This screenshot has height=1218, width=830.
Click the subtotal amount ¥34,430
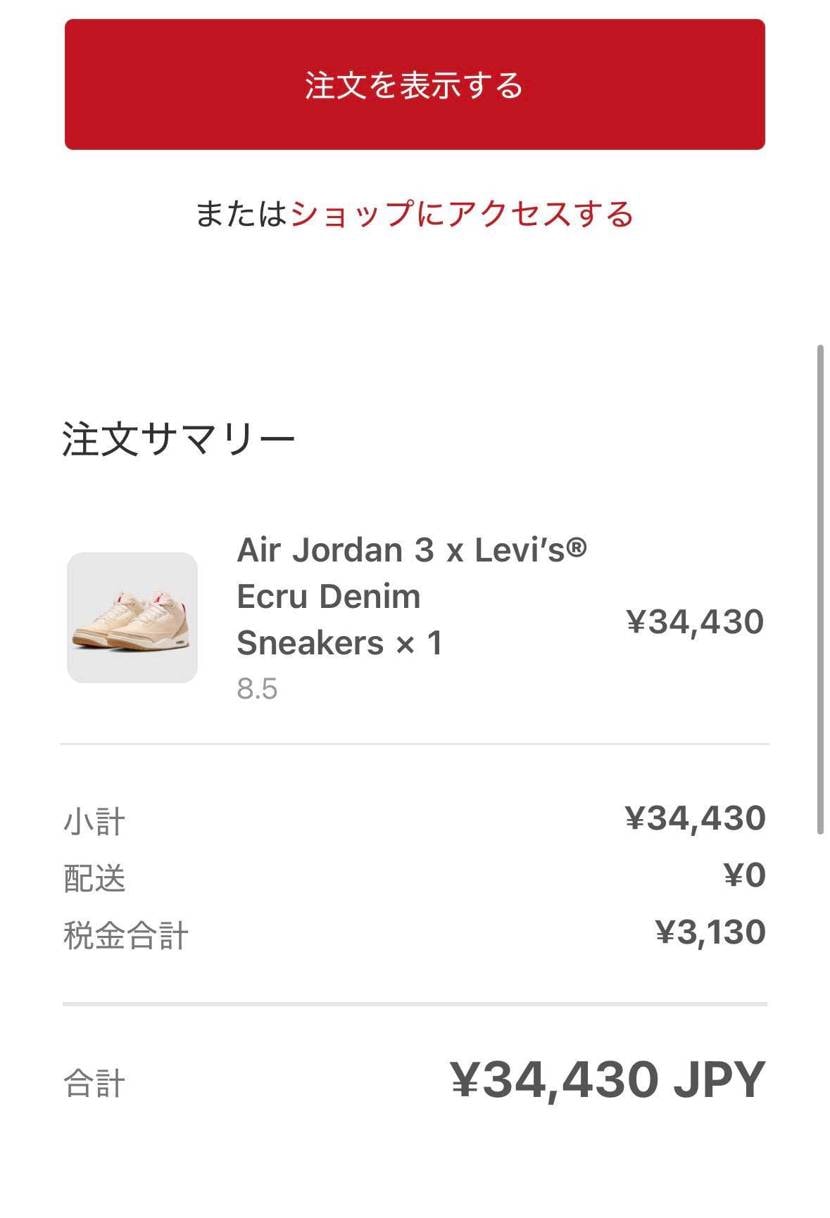click(695, 818)
